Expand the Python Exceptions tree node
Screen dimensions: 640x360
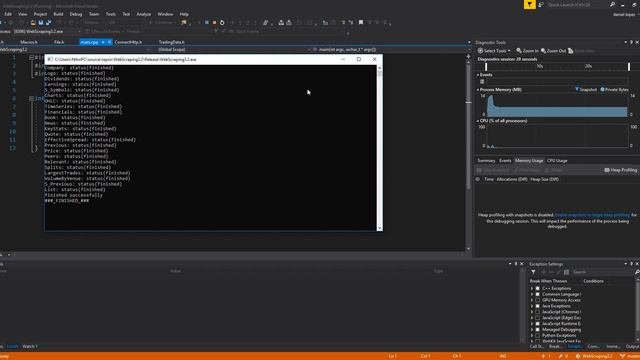pyautogui.click(x=532, y=336)
